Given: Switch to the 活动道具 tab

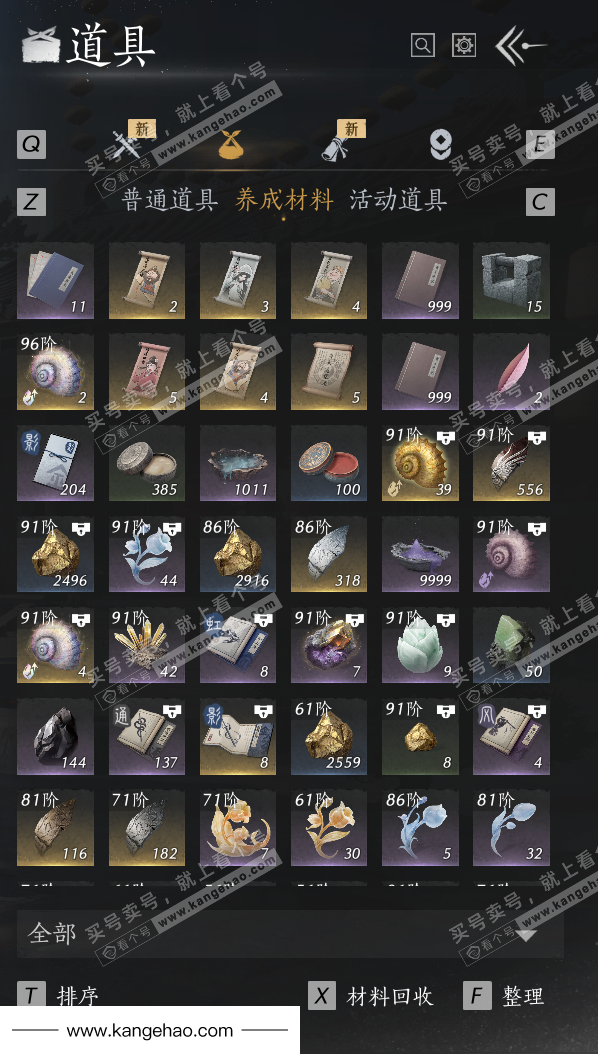Looking at the screenshot, I should coord(398,200).
